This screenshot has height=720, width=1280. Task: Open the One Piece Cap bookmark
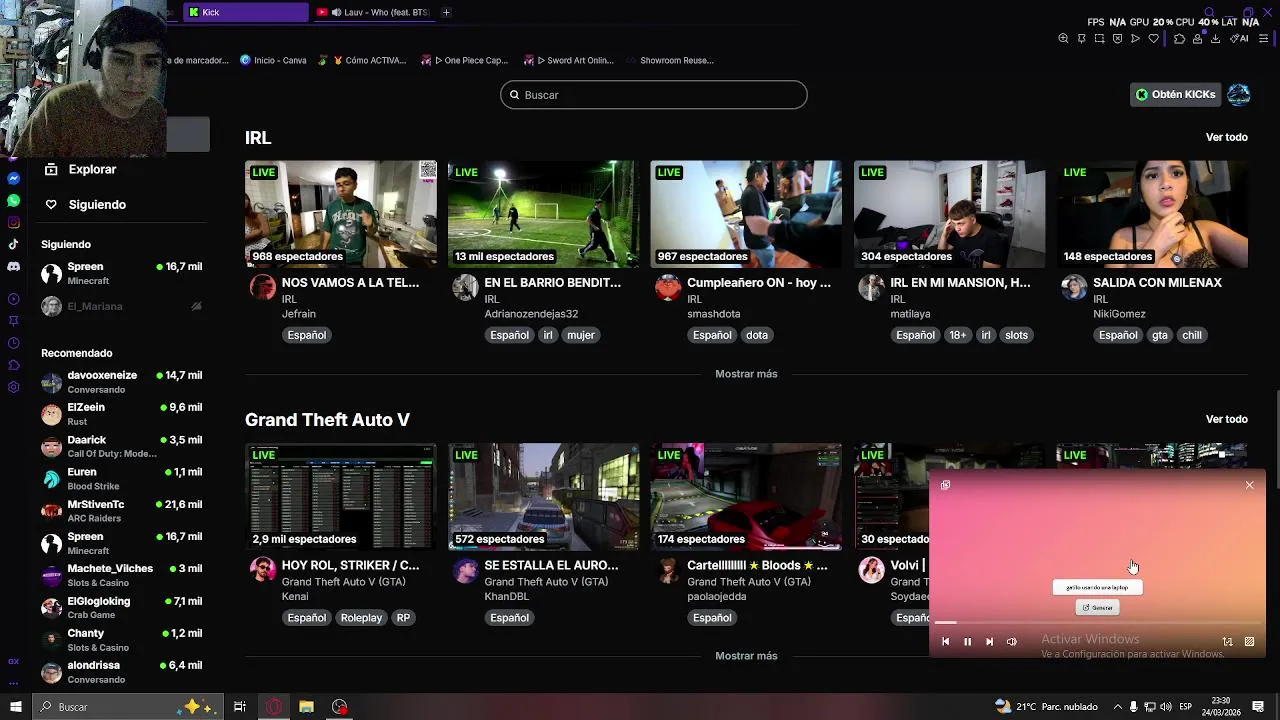465,60
